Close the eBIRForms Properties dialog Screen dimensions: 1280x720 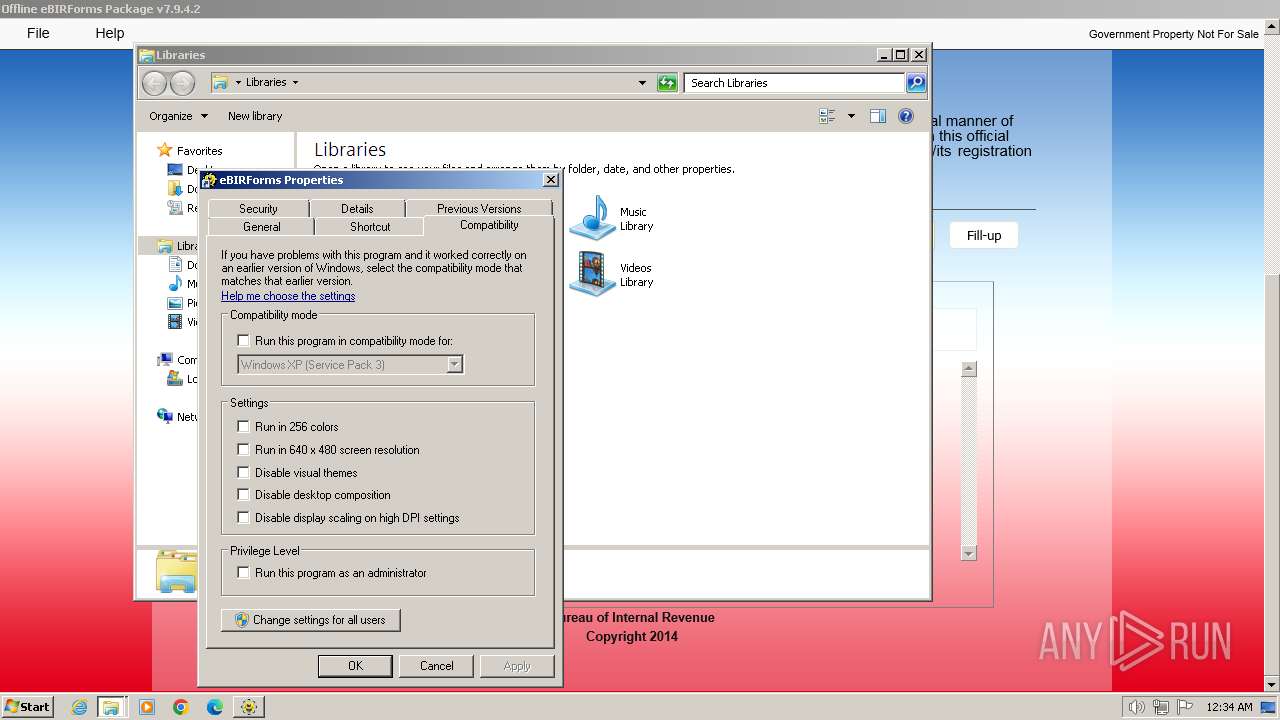coord(550,180)
